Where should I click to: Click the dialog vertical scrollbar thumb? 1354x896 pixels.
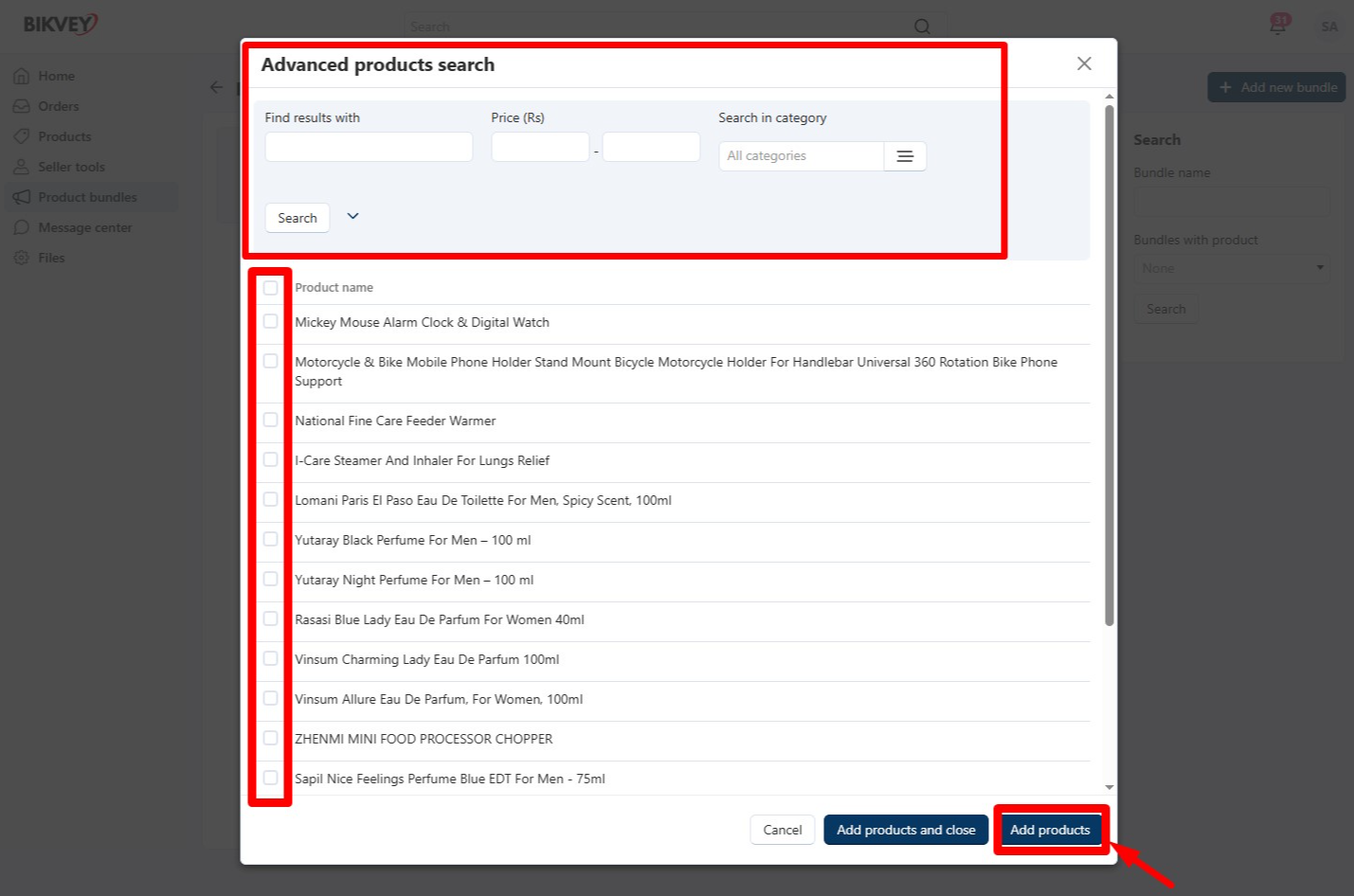1110,365
